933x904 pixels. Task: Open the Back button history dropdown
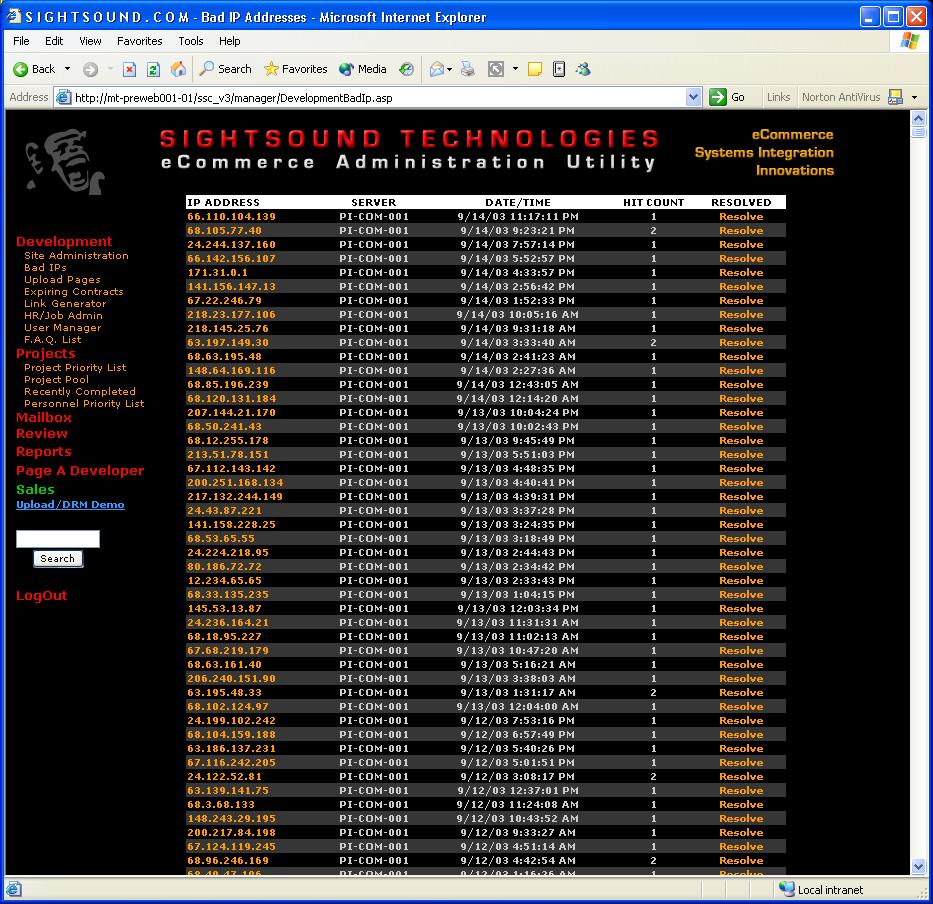click(x=67, y=69)
